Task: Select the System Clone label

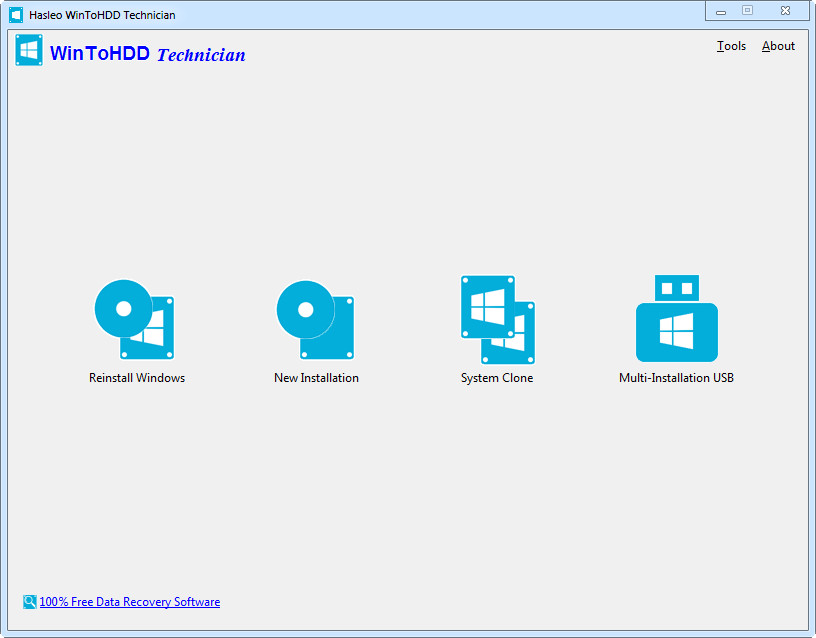Action: [x=497, y=378]
